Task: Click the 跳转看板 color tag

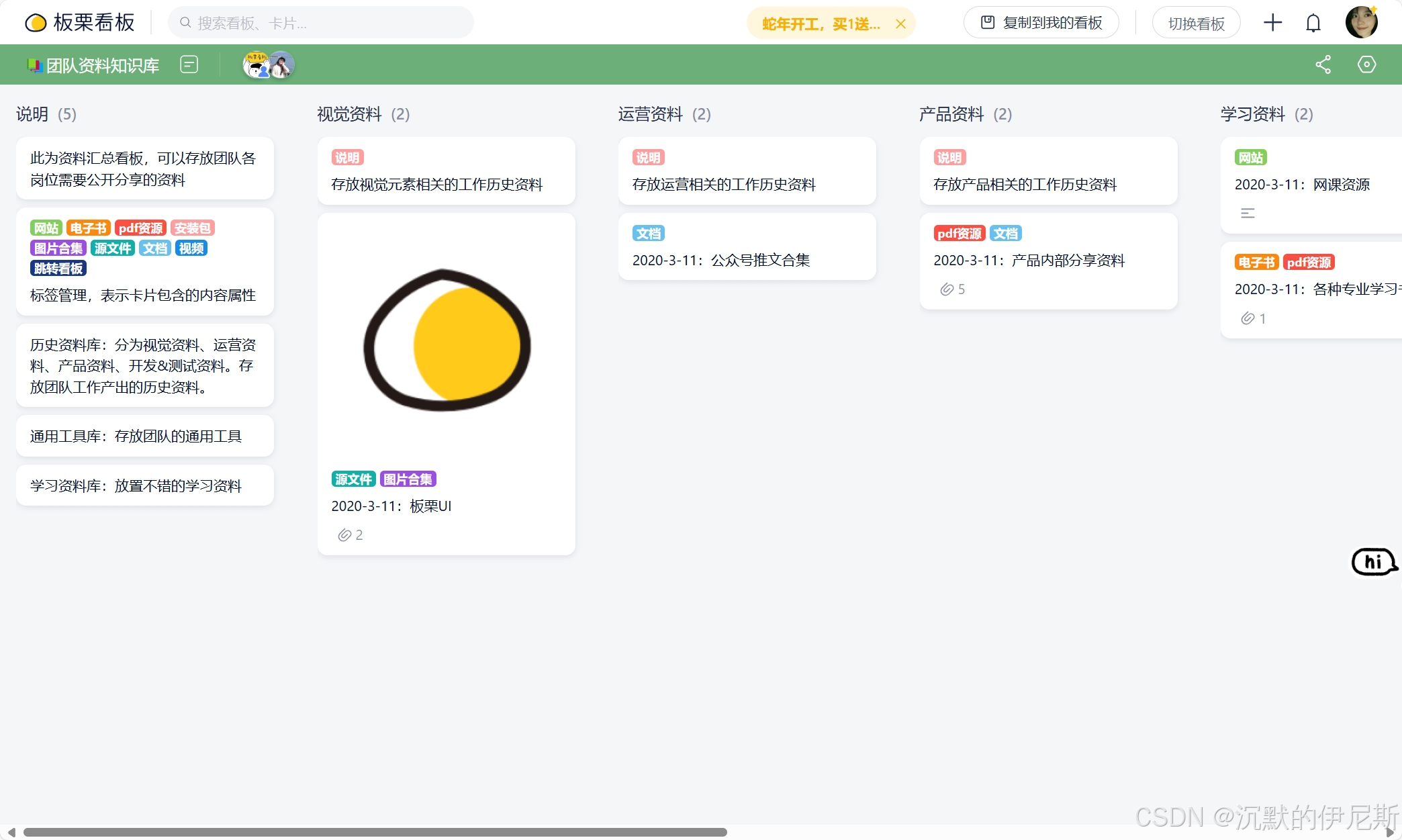Action: [58, 269]
